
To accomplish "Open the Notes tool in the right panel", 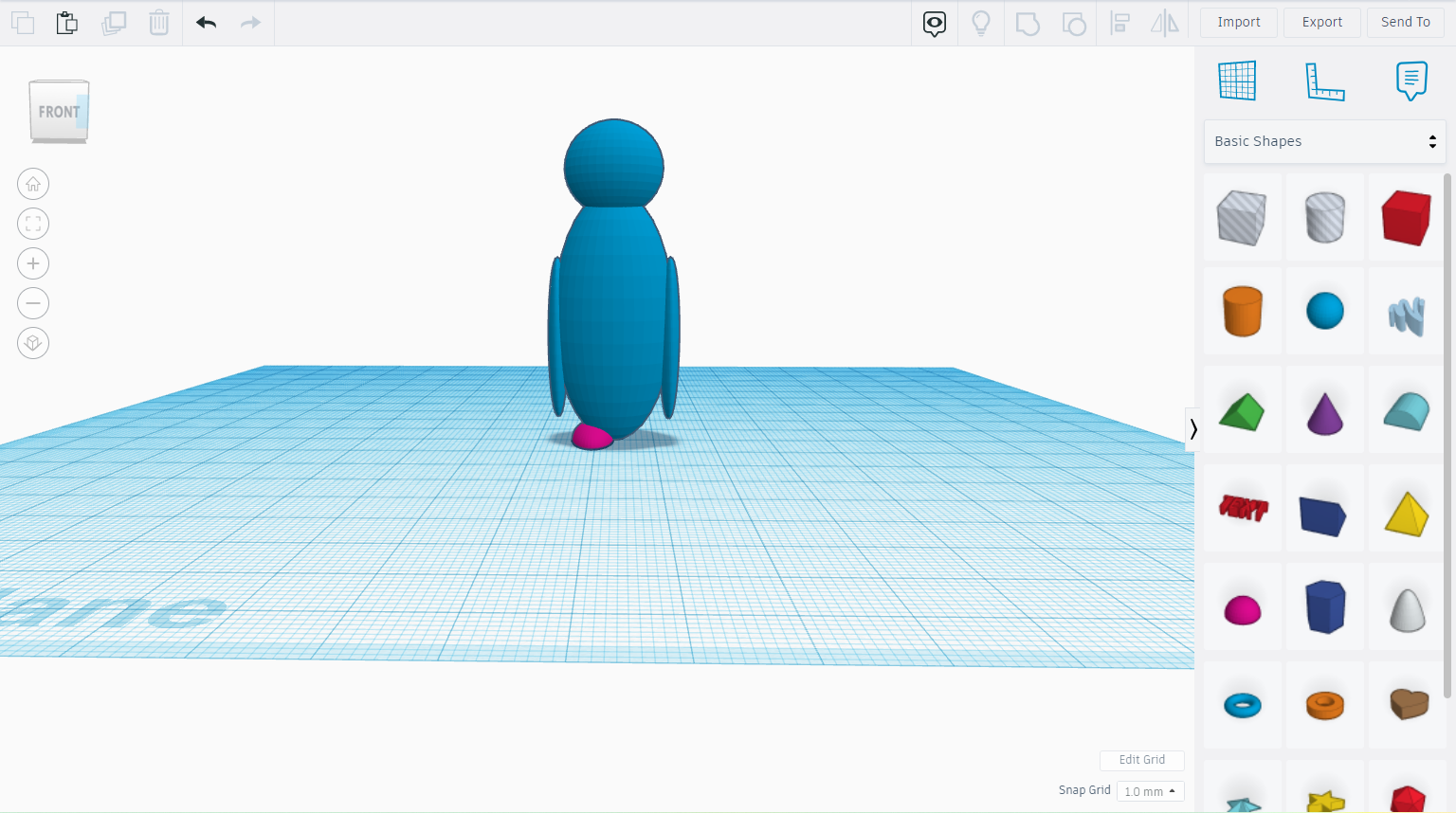I will (x=1411, y=81).
